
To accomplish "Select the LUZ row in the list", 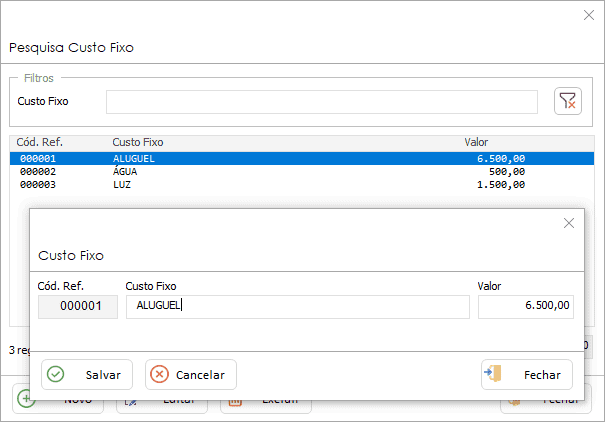I will (302, 185).
